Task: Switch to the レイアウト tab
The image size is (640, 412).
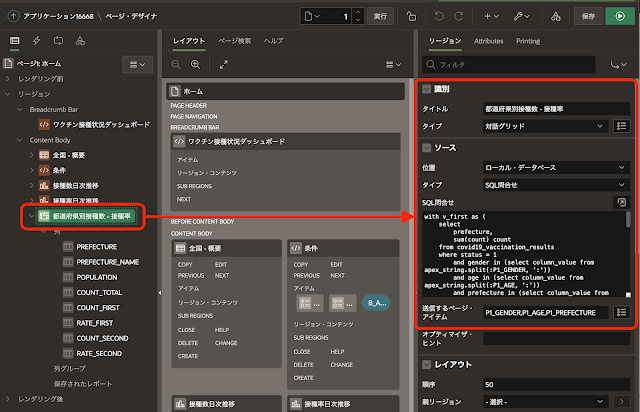Action: coord(189,41)
